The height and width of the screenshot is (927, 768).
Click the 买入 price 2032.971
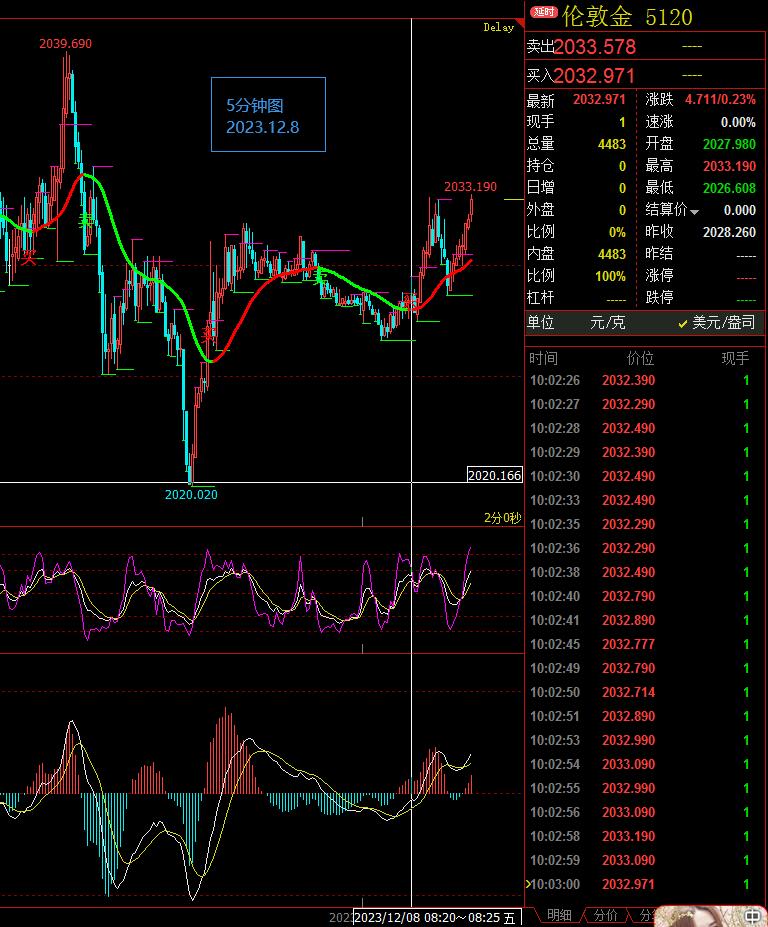(x=594, y=76)
